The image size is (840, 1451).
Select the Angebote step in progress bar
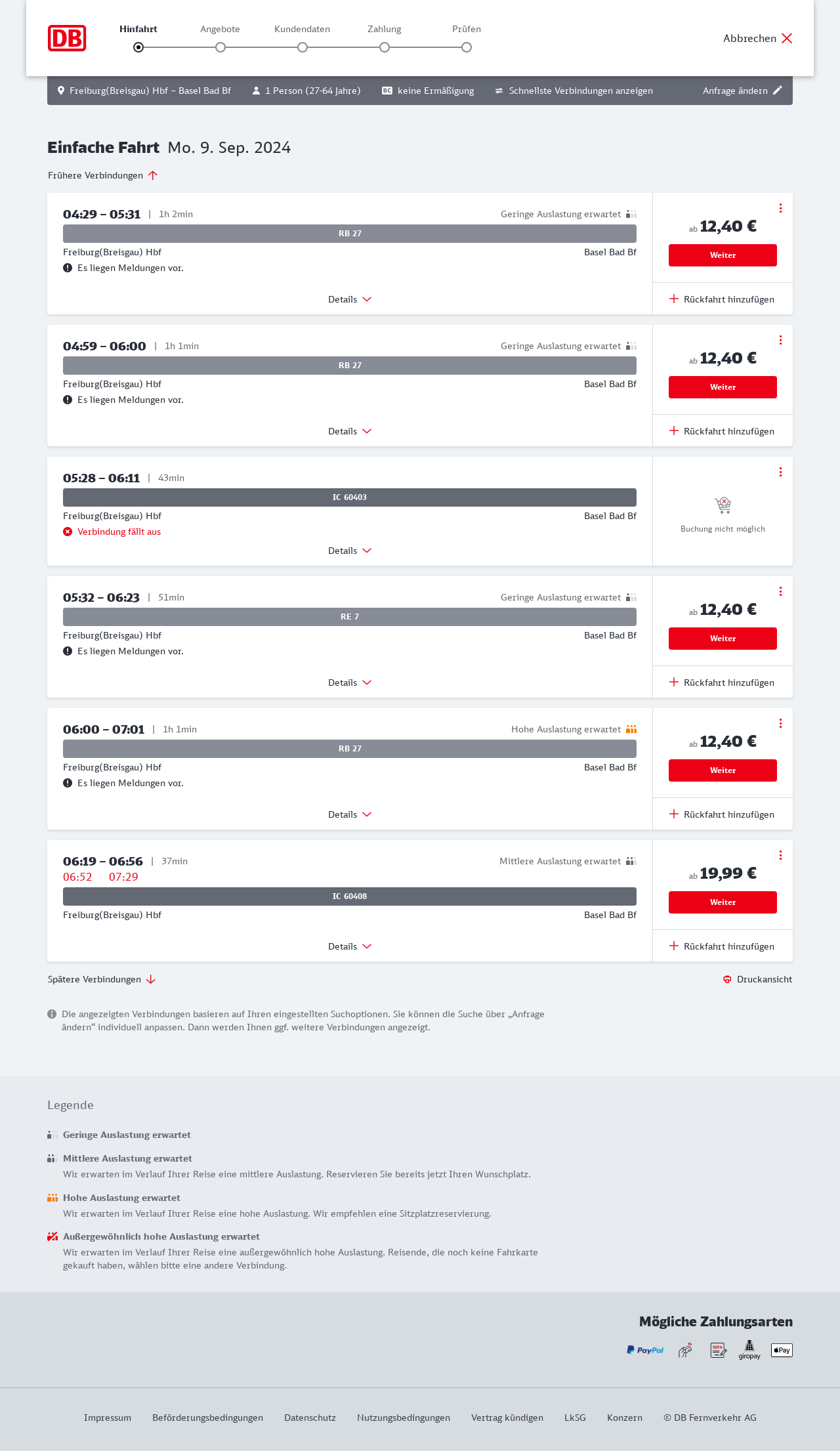pyautogui.click(x=220, y=47)
